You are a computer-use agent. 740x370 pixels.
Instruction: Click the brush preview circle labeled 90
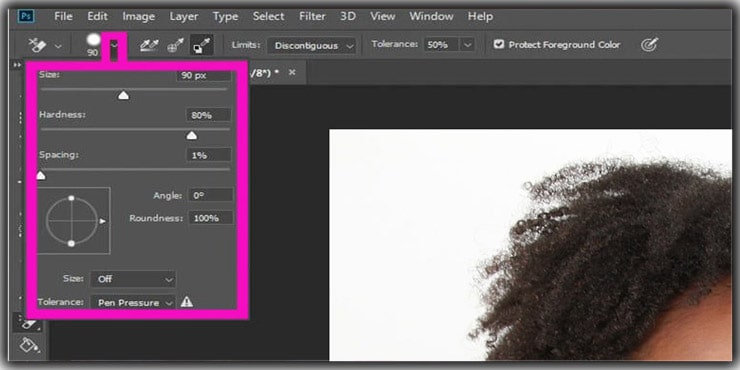[93, 41]
